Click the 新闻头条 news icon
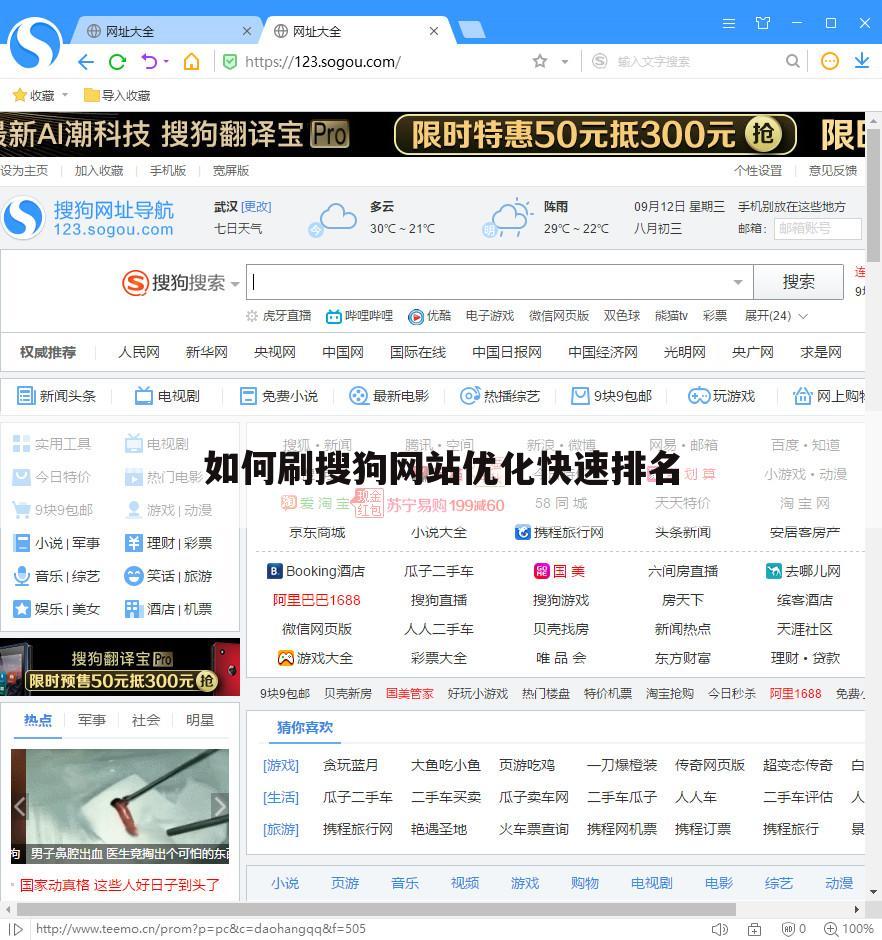Screen dimensions: 882x940 click(x=24, y=396)
